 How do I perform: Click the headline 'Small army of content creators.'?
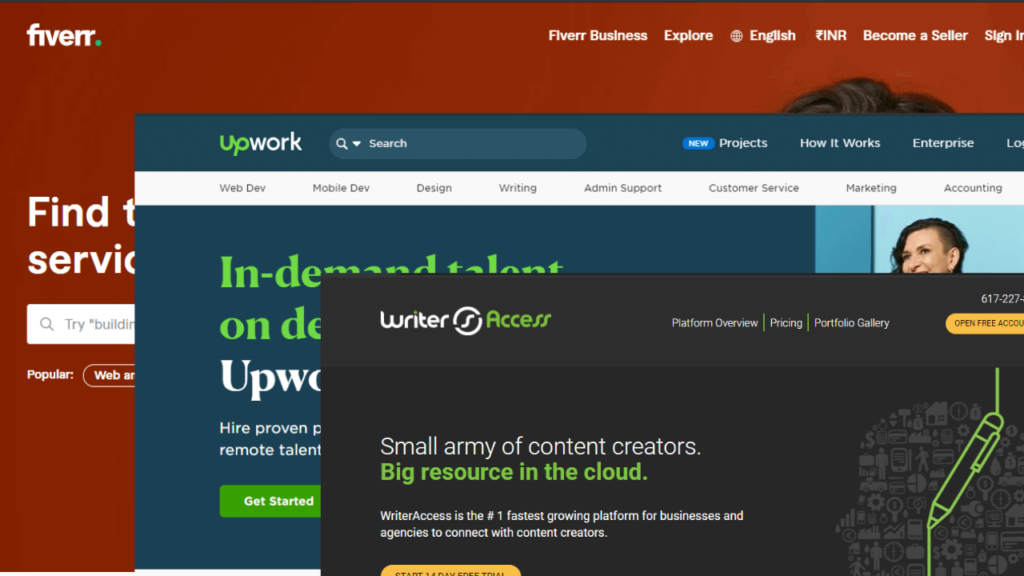[540, 447]
